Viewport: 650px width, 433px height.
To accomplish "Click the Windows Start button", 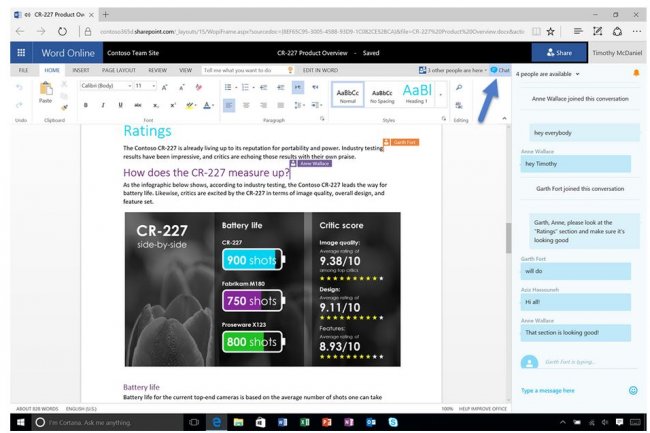I will pos(20,422).
